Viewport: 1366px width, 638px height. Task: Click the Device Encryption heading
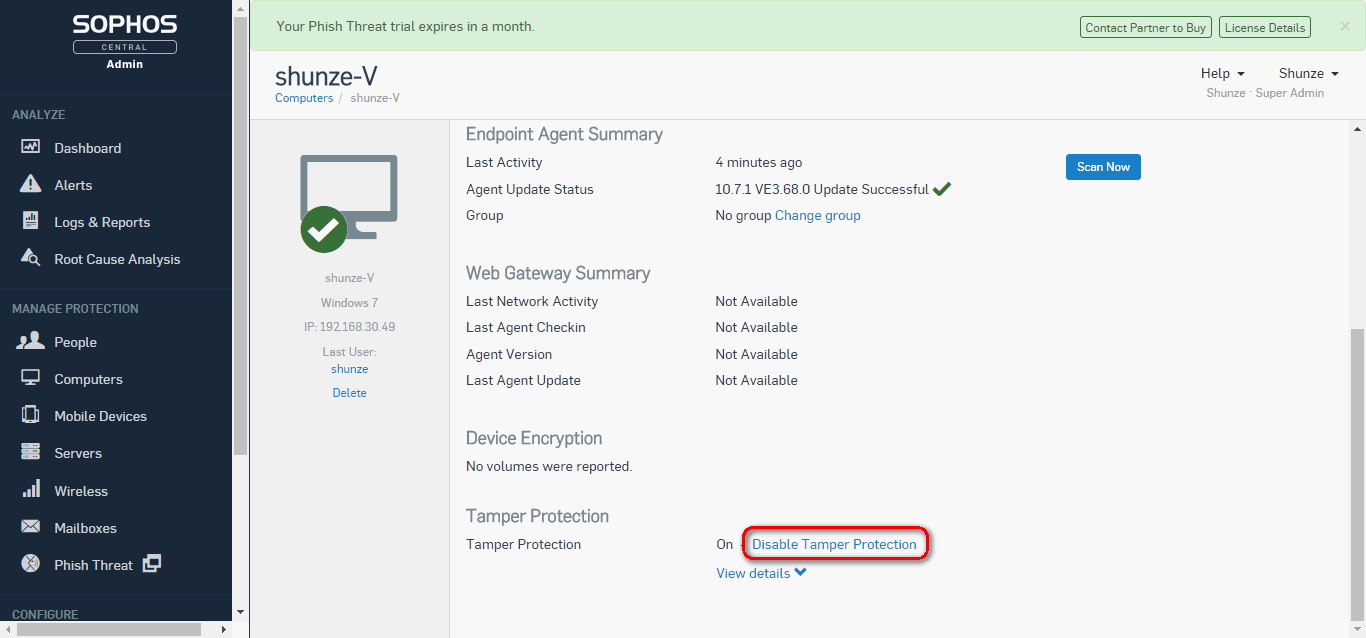pyautogui.click(x=534, y=438)
